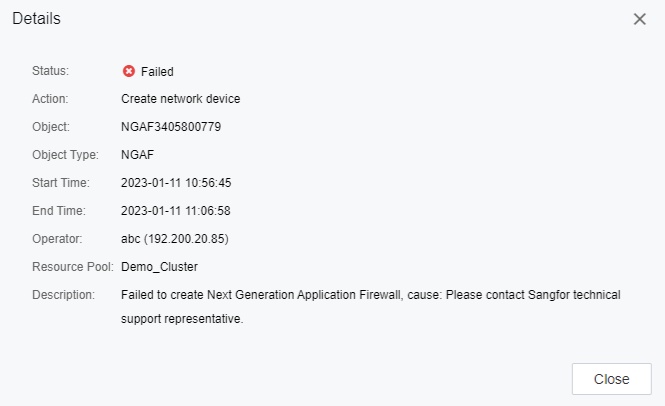Click the Details dialog title
Viewport: 665px width, 406px height.
coord(36,19)
